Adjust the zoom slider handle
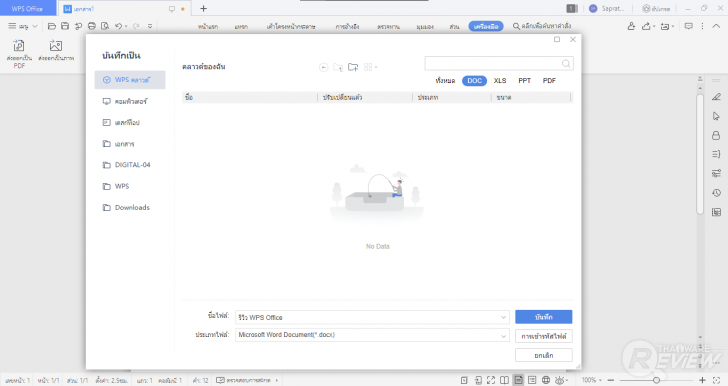This screenshot has width=728, height=386. (x=656, y=380)
